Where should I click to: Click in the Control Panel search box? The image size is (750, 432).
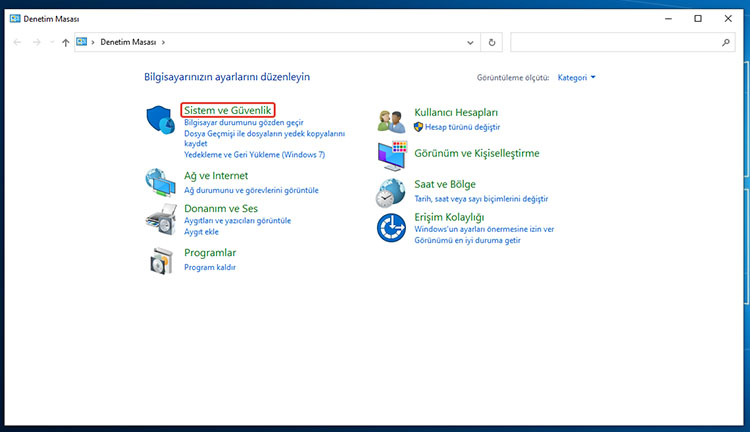[x=615, y=43]
